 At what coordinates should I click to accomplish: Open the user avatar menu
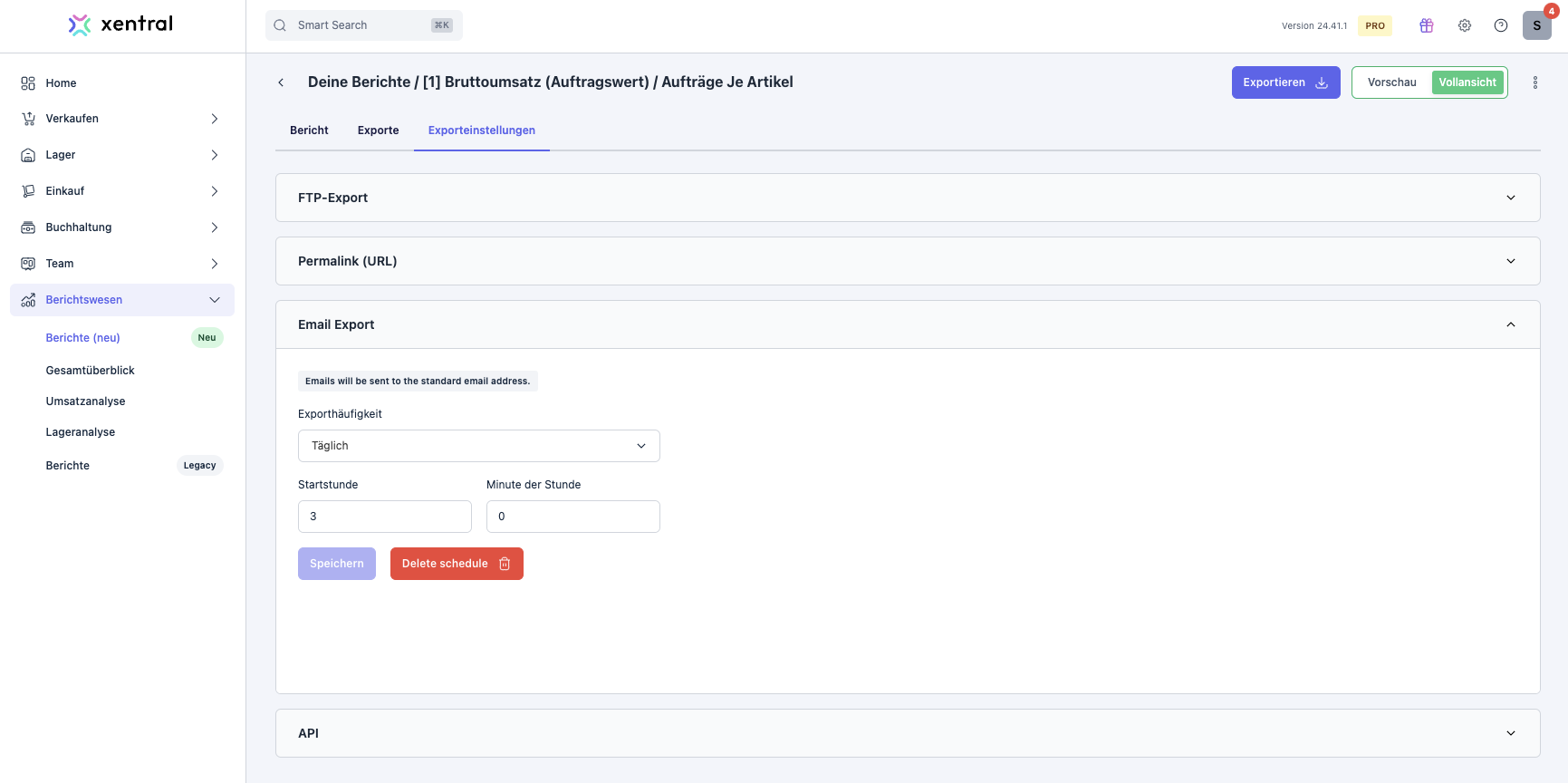[x=1536, y=25]
